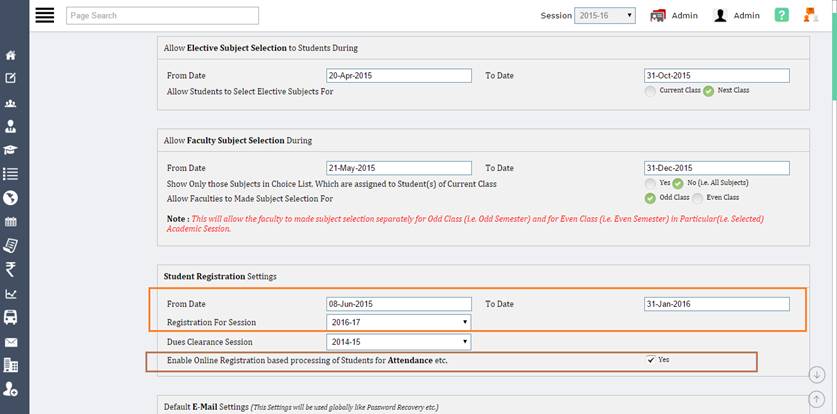Image resolution: width=837 pixels, height=414 pixels.
Task: Select Current Class for elective subjects
Action: [651, 91]
